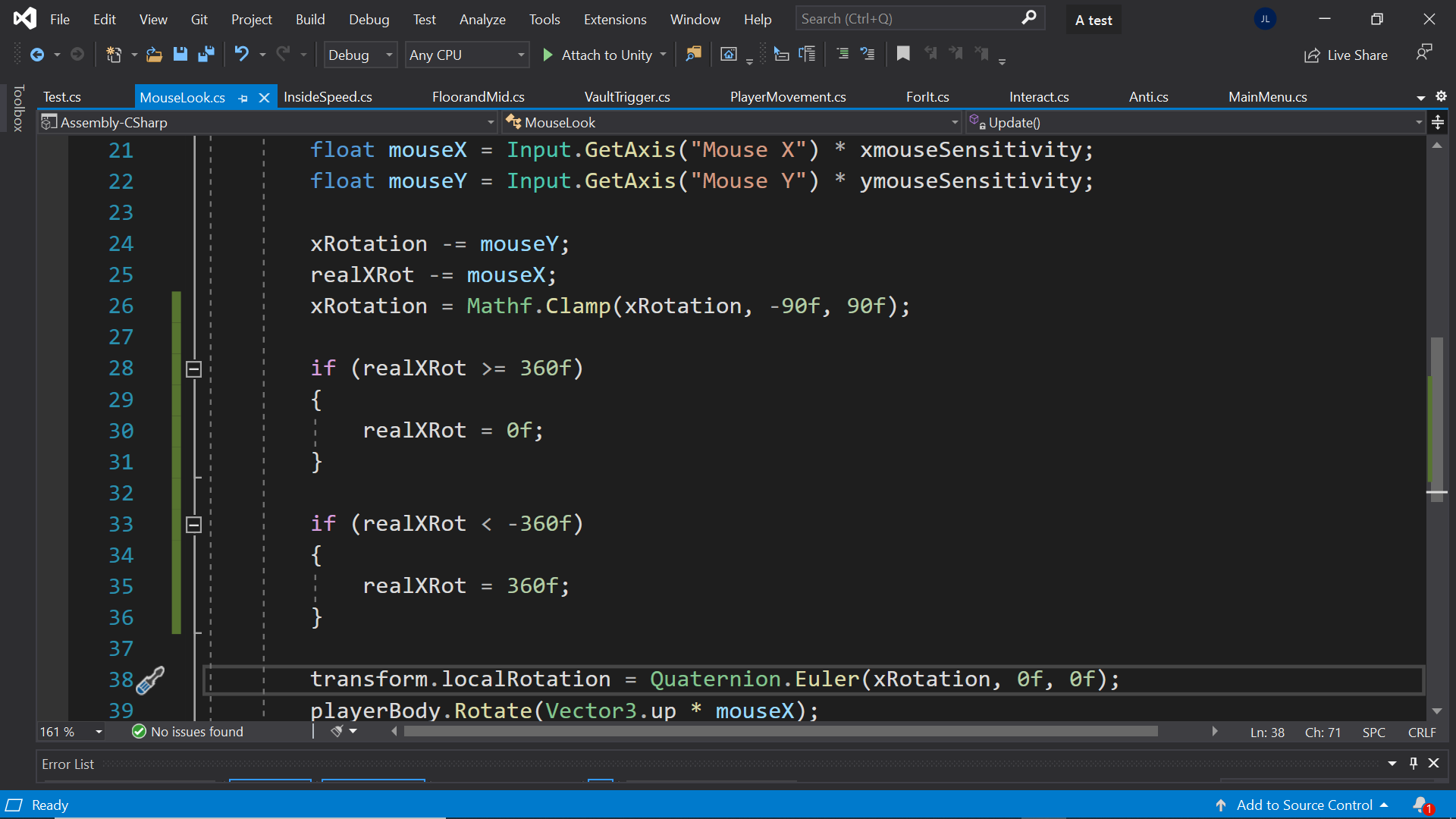This screenshot has width=1456, height=819.
Task: Click the Open File folder icon
Action: (154, 55)
